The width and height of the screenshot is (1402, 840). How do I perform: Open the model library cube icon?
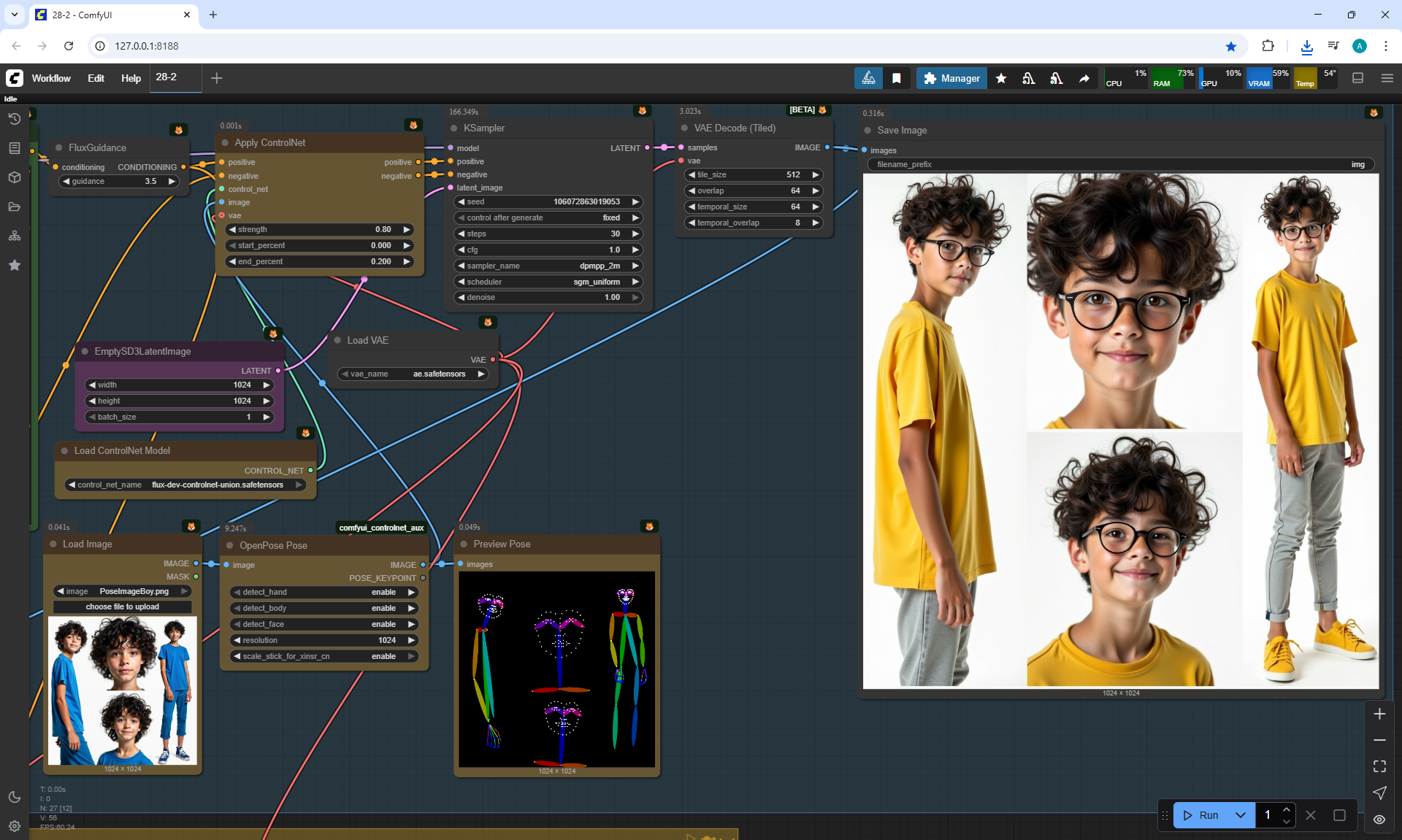coord(14,177)
